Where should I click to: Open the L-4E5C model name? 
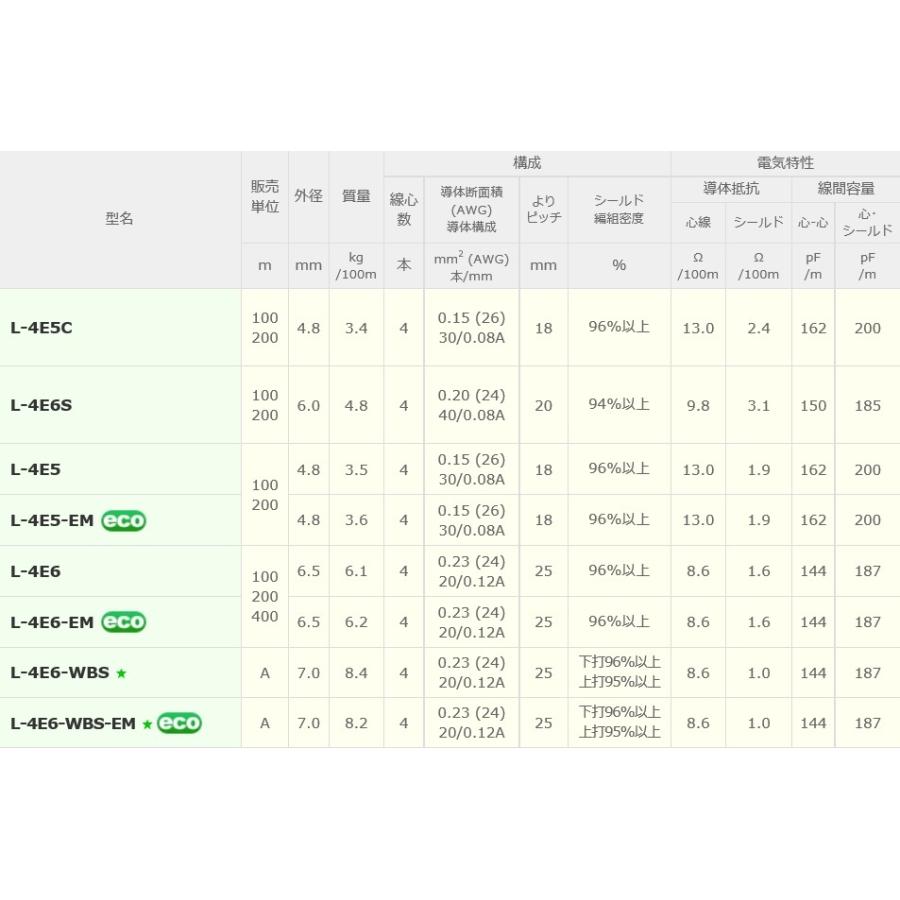point(41,328)
